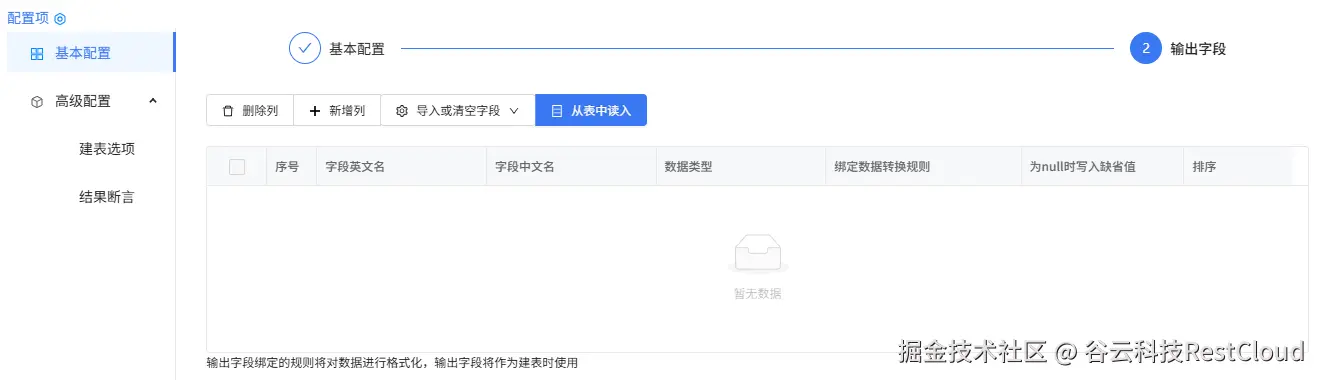Viewport: 1320px width, 380px height.
Task: Click the 导入或清空字段 dropdown arrow
Action: [514, 111]
